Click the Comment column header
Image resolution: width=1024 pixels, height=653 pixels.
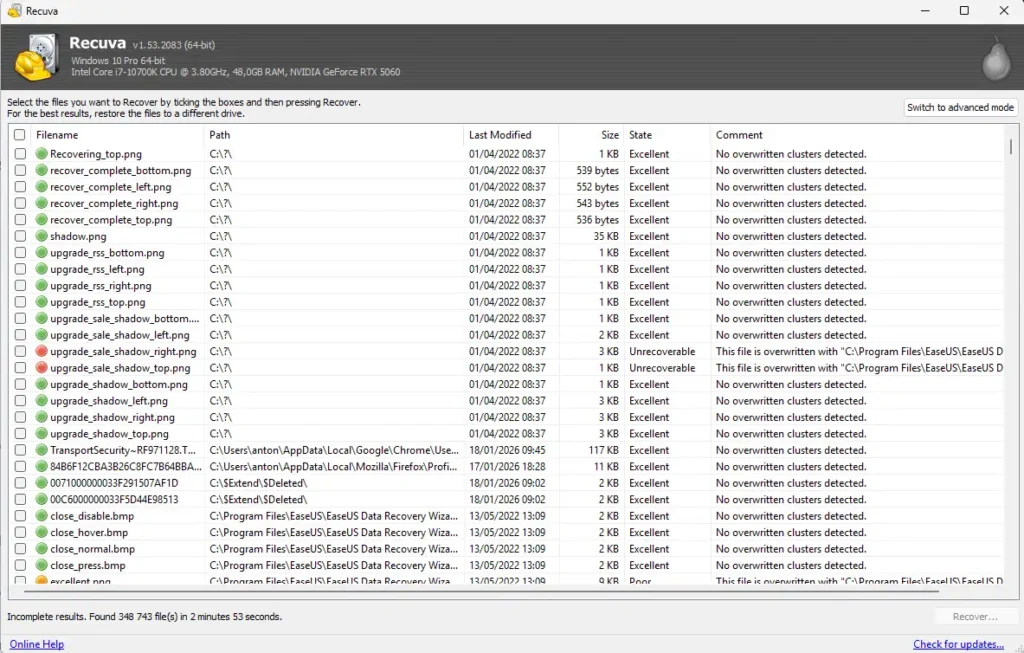[739, 135]
